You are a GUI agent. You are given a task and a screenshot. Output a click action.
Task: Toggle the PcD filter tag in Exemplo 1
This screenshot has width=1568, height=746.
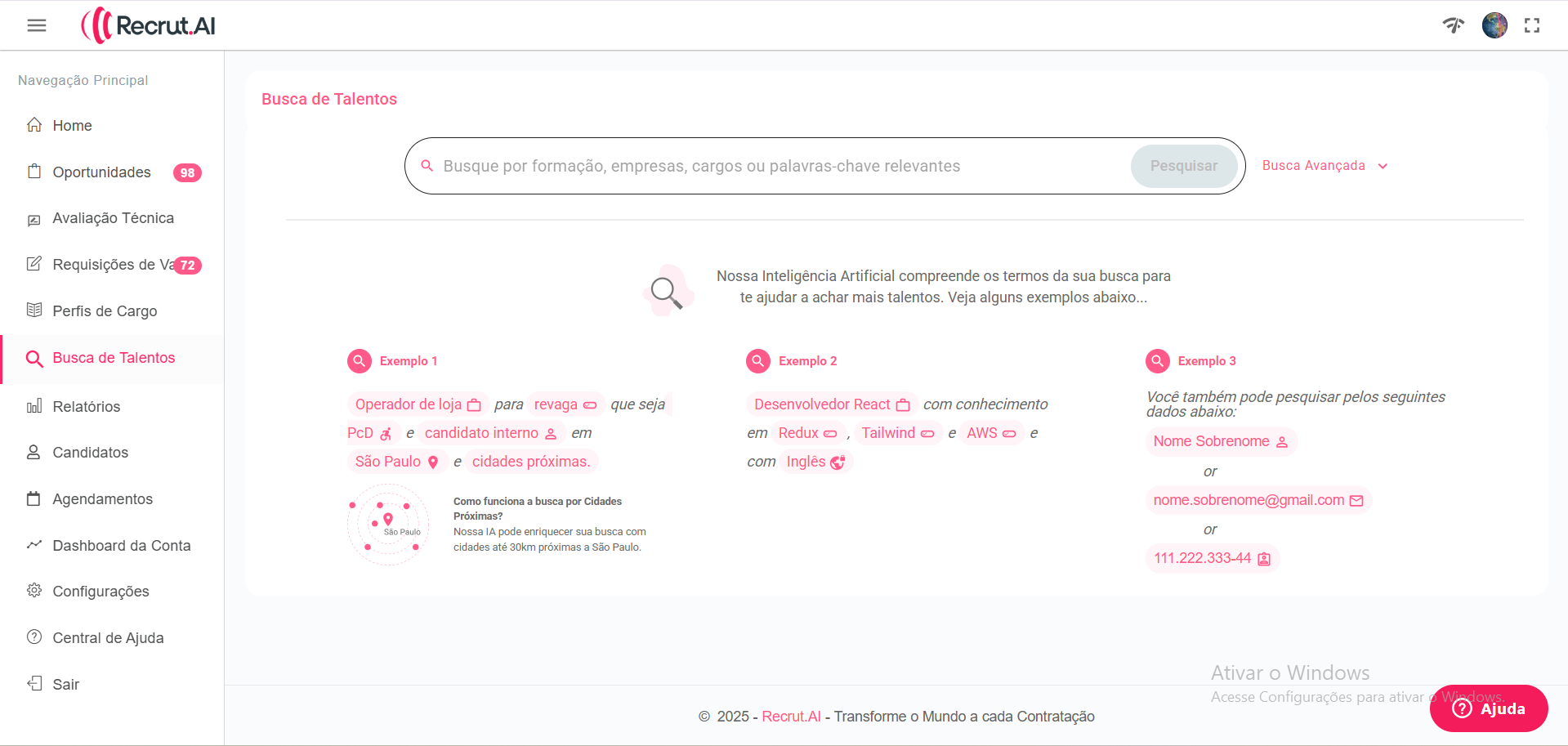click(369, 433)
